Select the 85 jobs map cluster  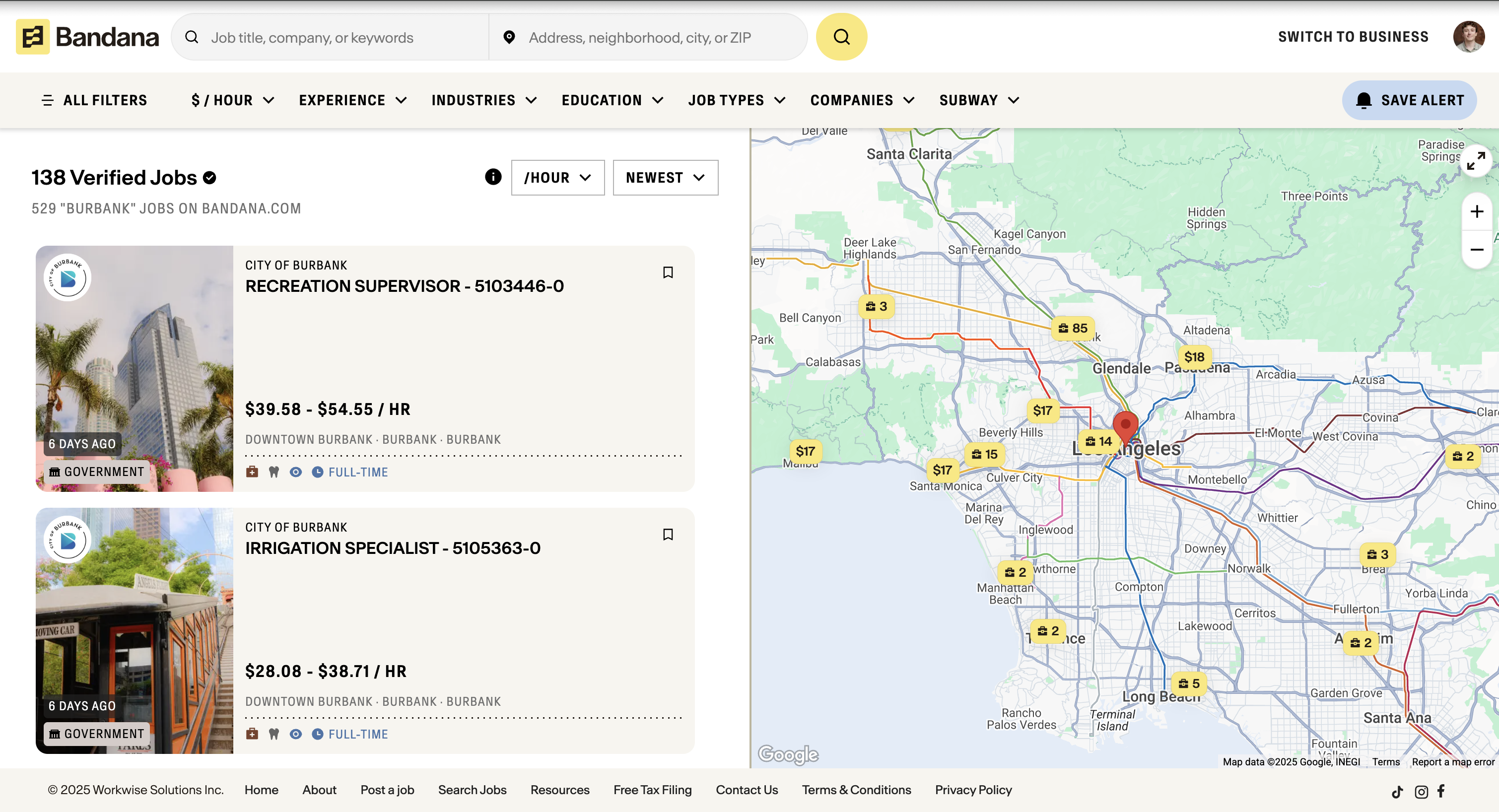pos(1073,328)
